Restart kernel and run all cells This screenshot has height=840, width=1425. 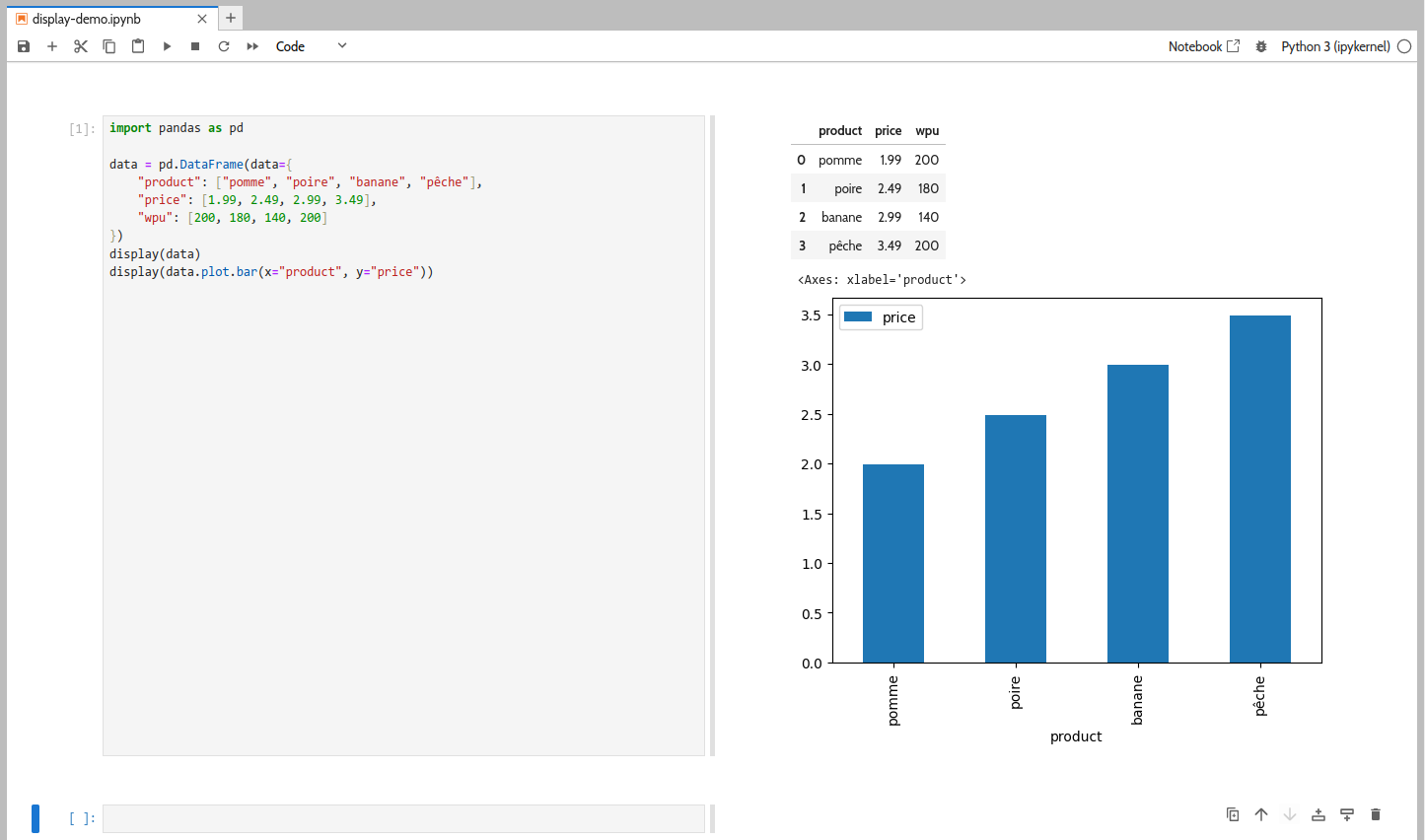252,46
